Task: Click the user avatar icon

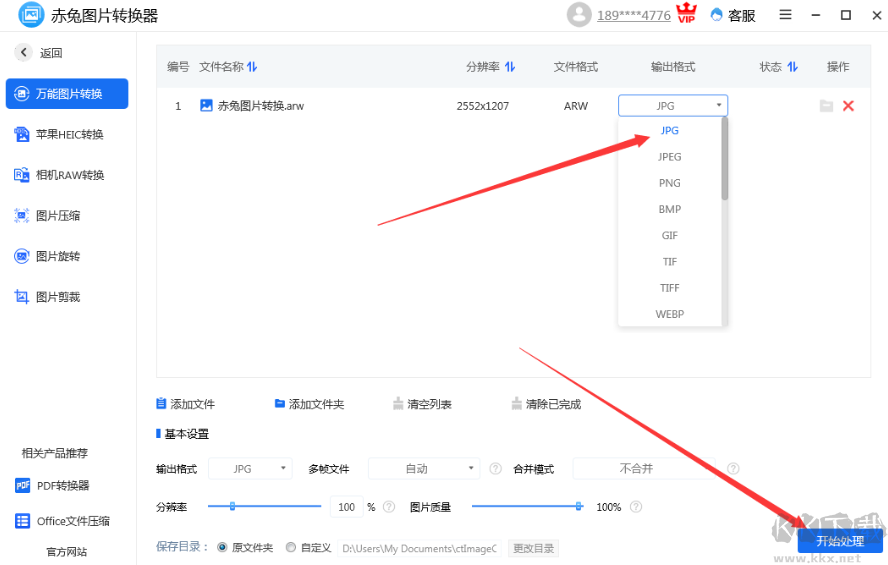Action: pos(579,15)
